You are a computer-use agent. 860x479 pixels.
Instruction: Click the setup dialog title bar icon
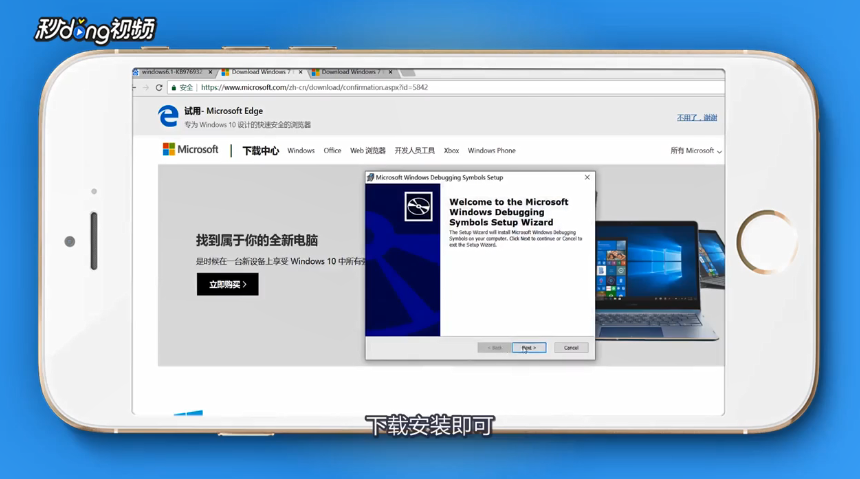coord(371,177)
